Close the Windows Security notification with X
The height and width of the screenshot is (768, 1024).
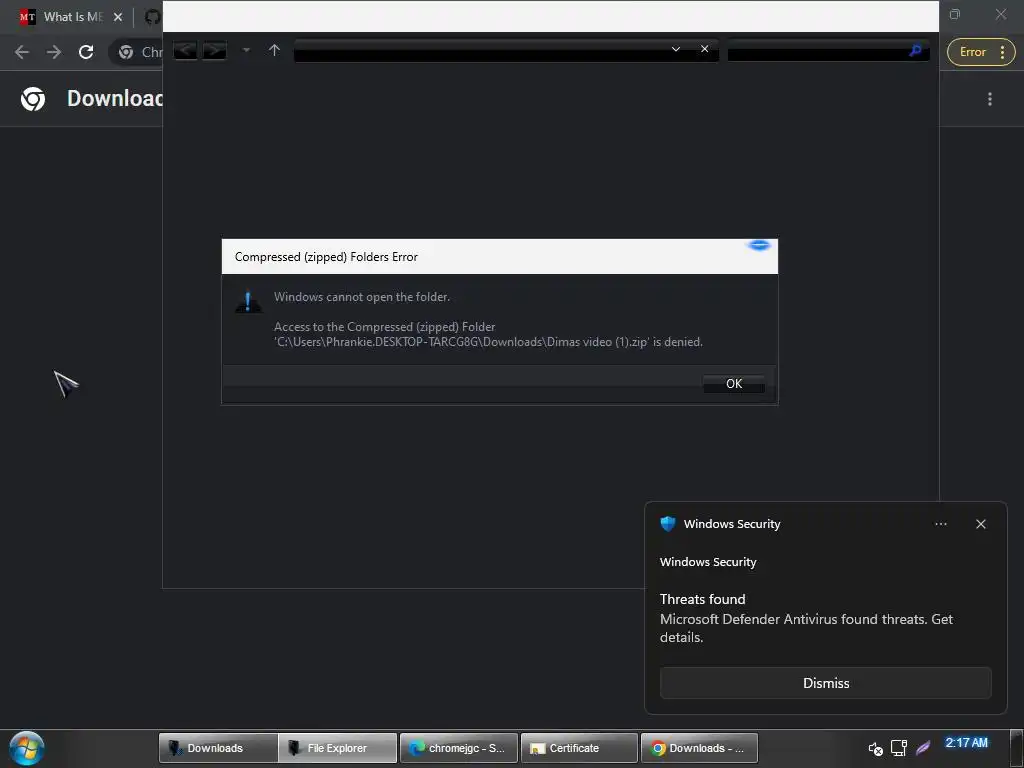pyautogui.click(x=980, y=524)
